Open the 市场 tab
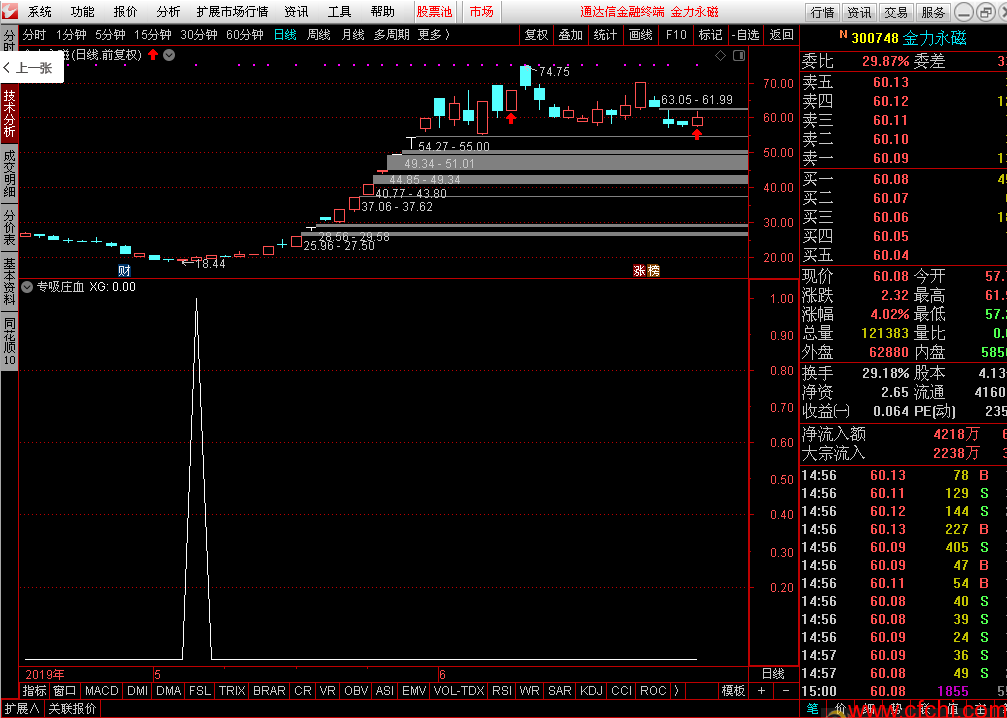Image resolution: width=1007 pixels, height=718 pixels. tap(482, 12)
